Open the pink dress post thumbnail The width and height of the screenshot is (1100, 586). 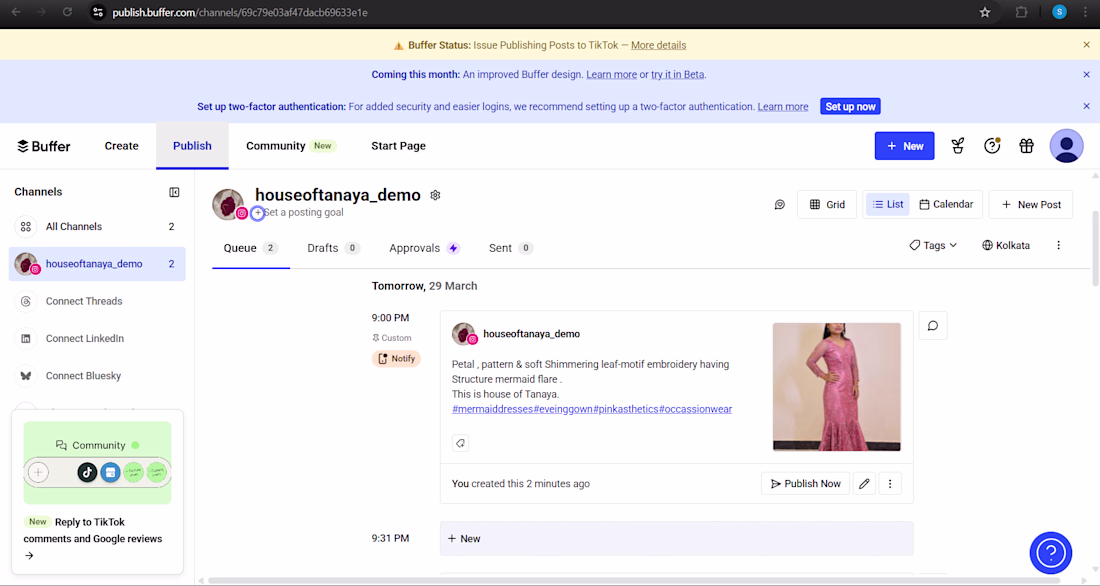tap(836, 387)
